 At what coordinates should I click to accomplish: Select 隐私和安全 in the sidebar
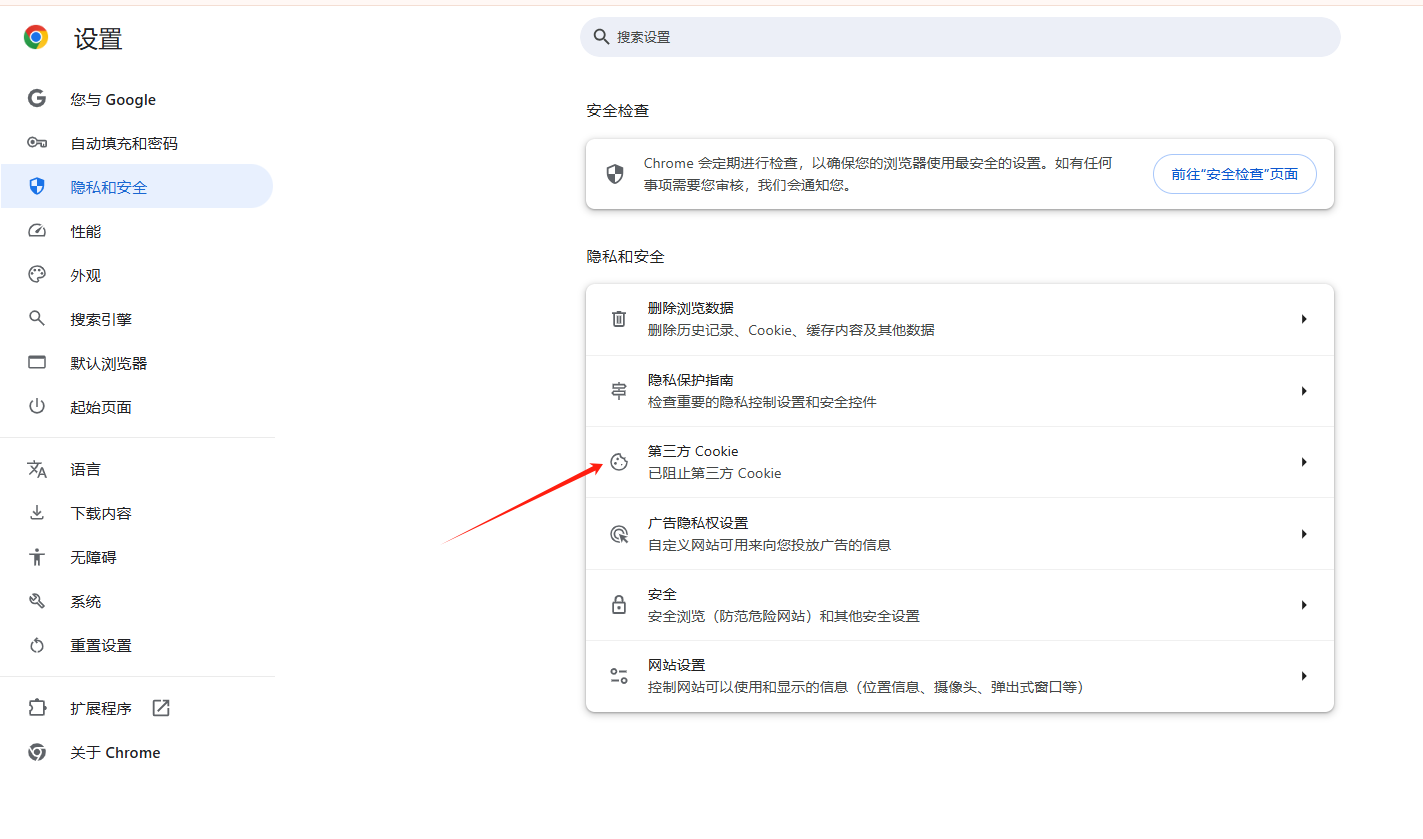pyautogui.click(x=137, y=187)
